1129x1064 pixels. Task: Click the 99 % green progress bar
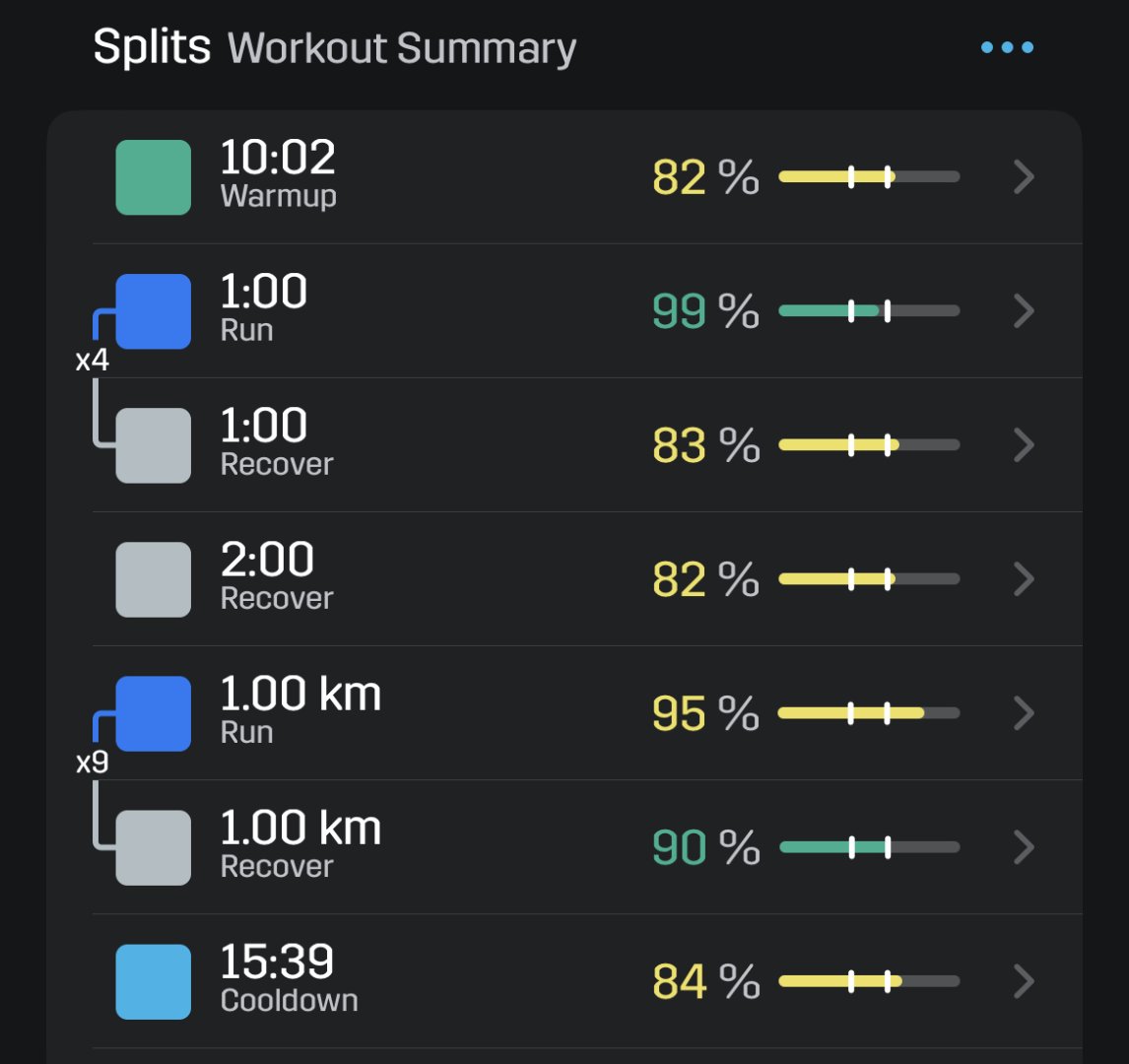(869, 311)
